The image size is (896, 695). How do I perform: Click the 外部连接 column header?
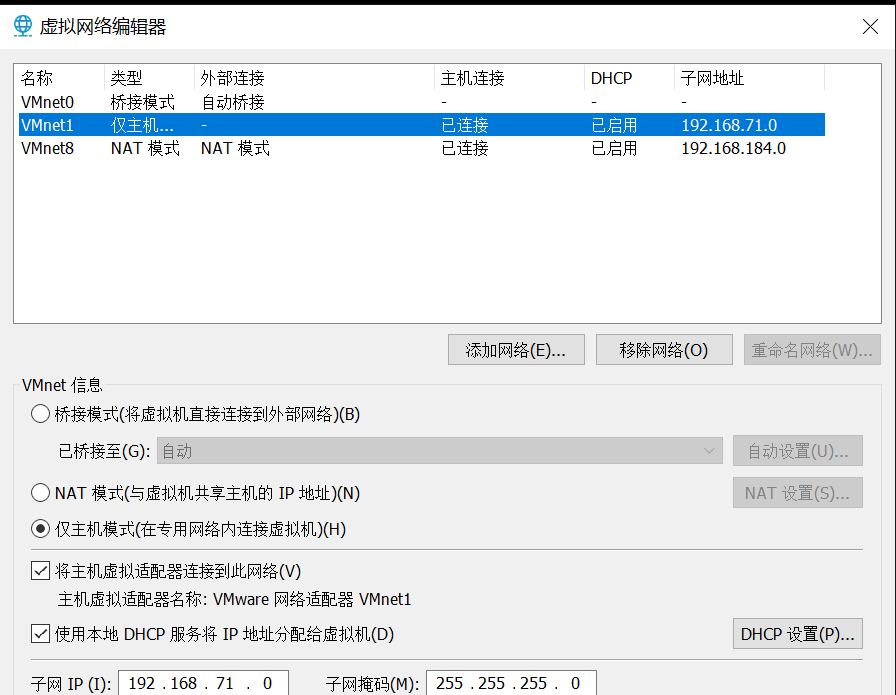tap(315, 78)
